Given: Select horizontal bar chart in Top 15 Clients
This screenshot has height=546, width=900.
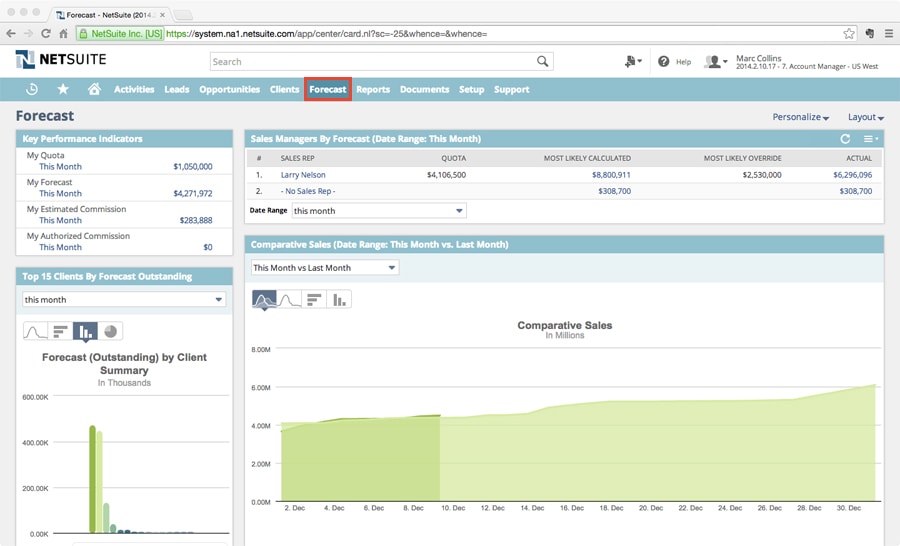Looking at the screenshot, I should coord(60,331).
